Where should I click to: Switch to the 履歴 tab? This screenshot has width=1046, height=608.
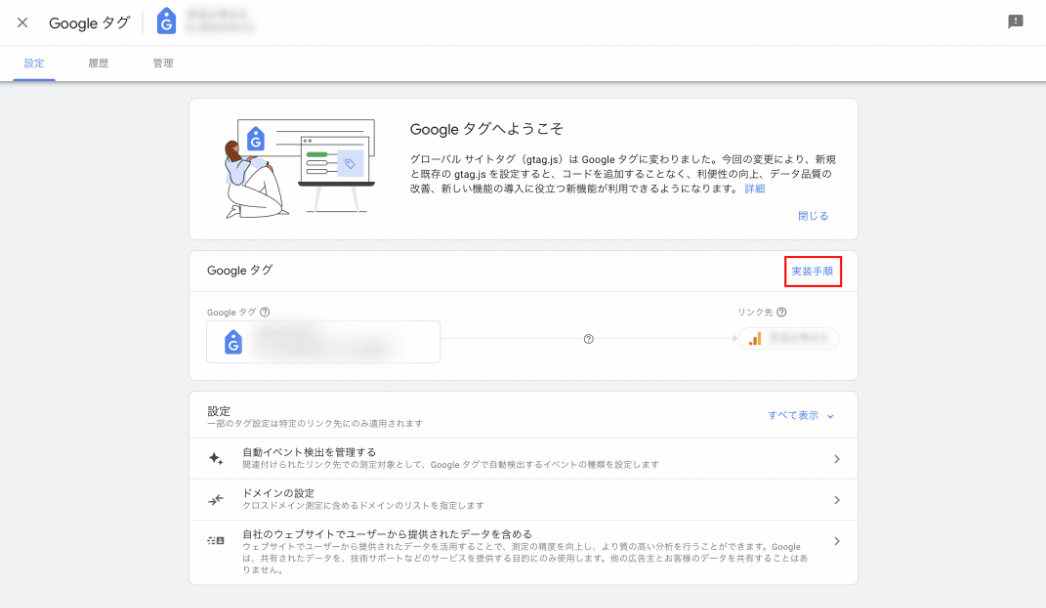pyautogui.click(x=98, y=63)
